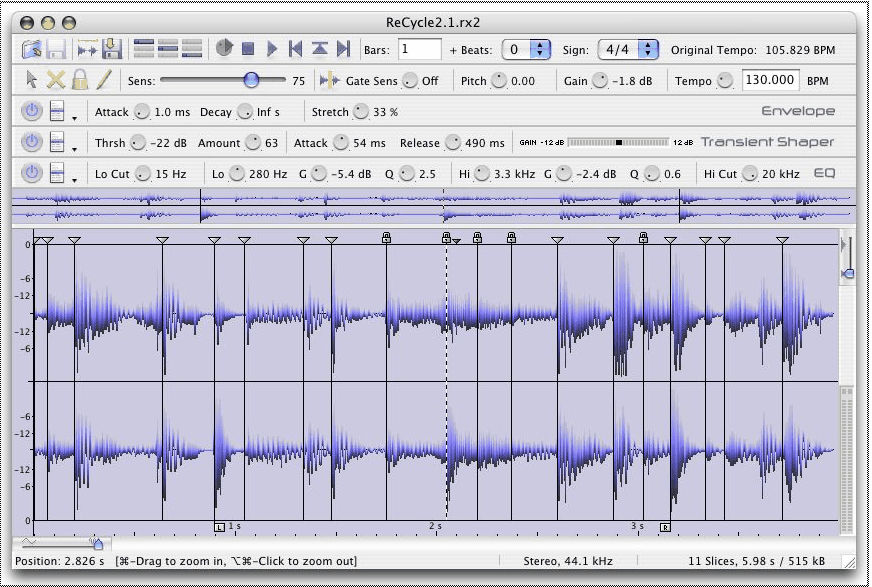This screenshot has width=872, height=587.
Task: Click the Lo frequency knob at 280 Hz
Action: 237,174
